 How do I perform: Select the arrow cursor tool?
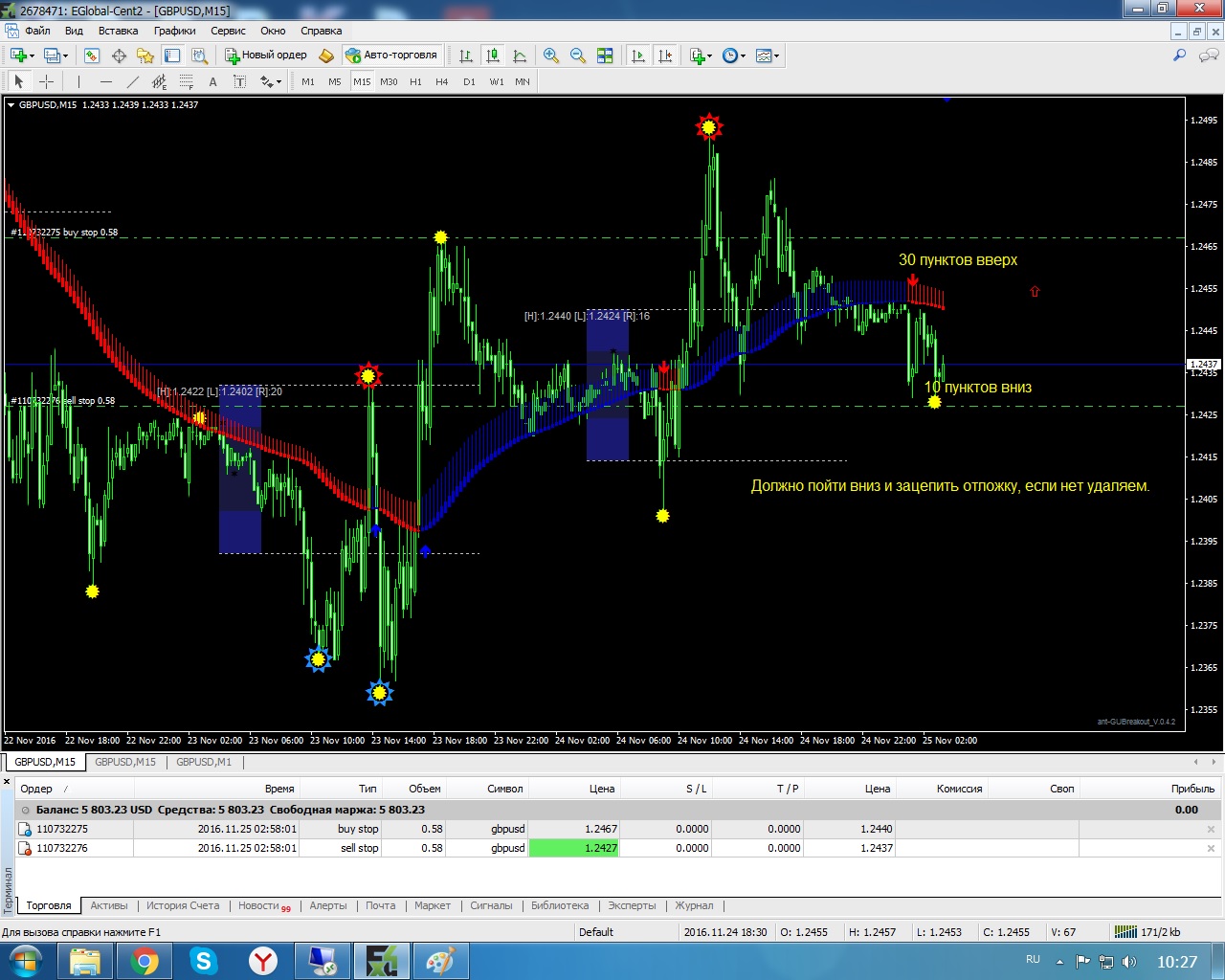[18, 81]
